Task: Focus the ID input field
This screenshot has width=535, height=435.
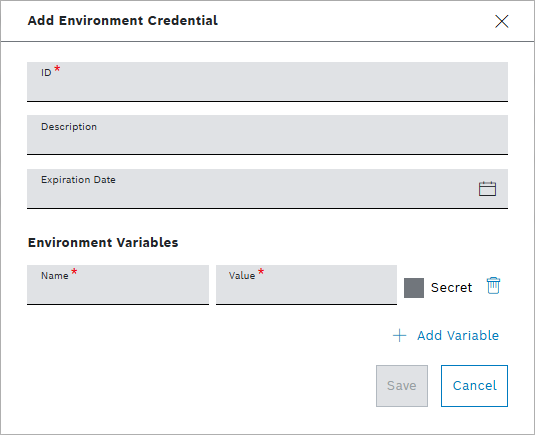Action: point(268,82)
